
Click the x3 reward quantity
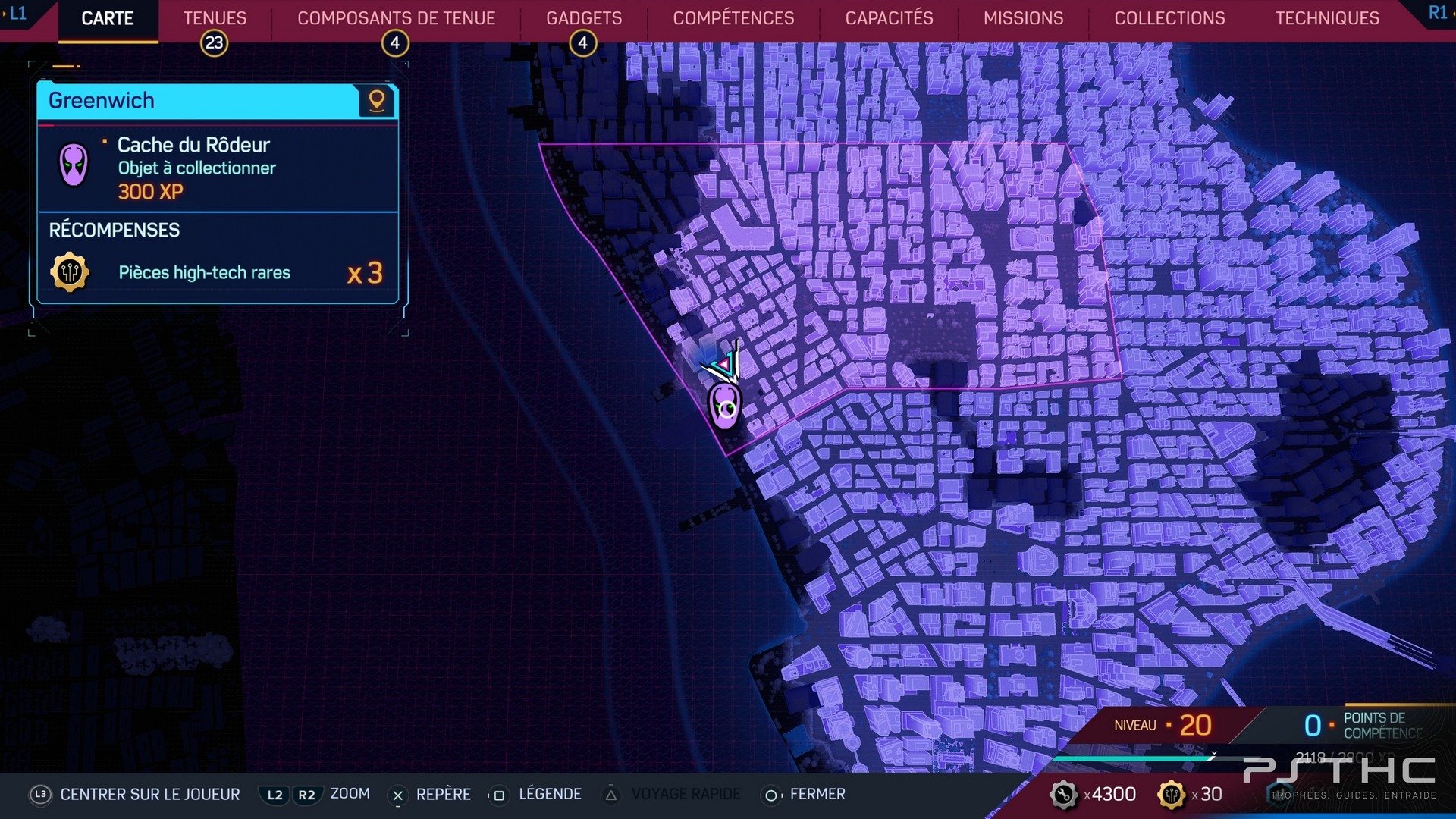[x=365, y=273]
